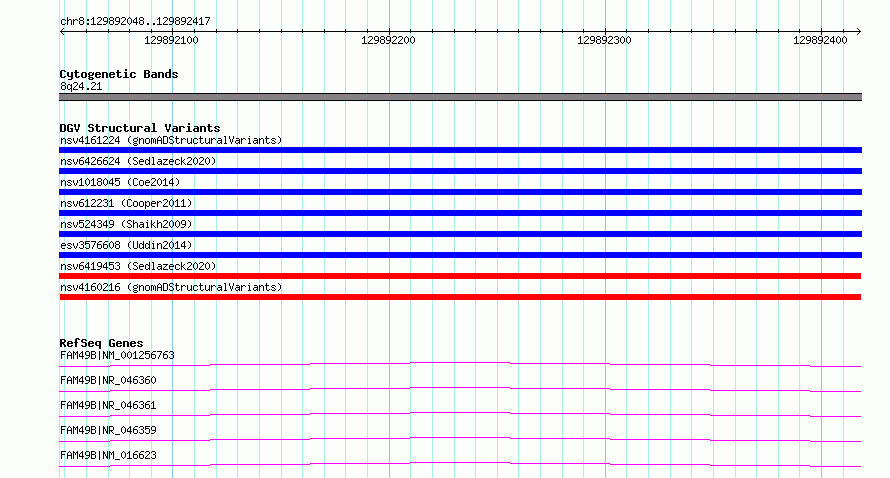890x478 pixels.
Task: Click the nsv4161224 (gnomADStructuralVariants) label
Action: (x=171, y=140)
